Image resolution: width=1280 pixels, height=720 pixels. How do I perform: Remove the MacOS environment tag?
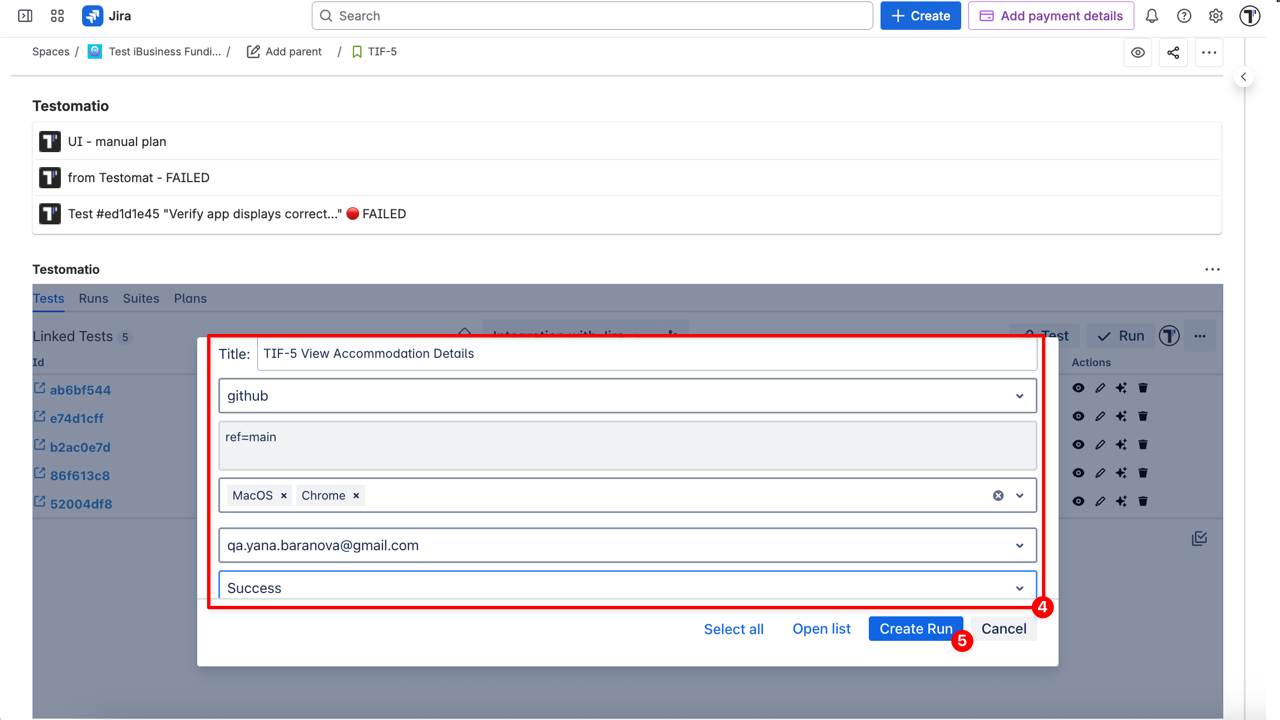pyautogui.click(x=284, y=496)
